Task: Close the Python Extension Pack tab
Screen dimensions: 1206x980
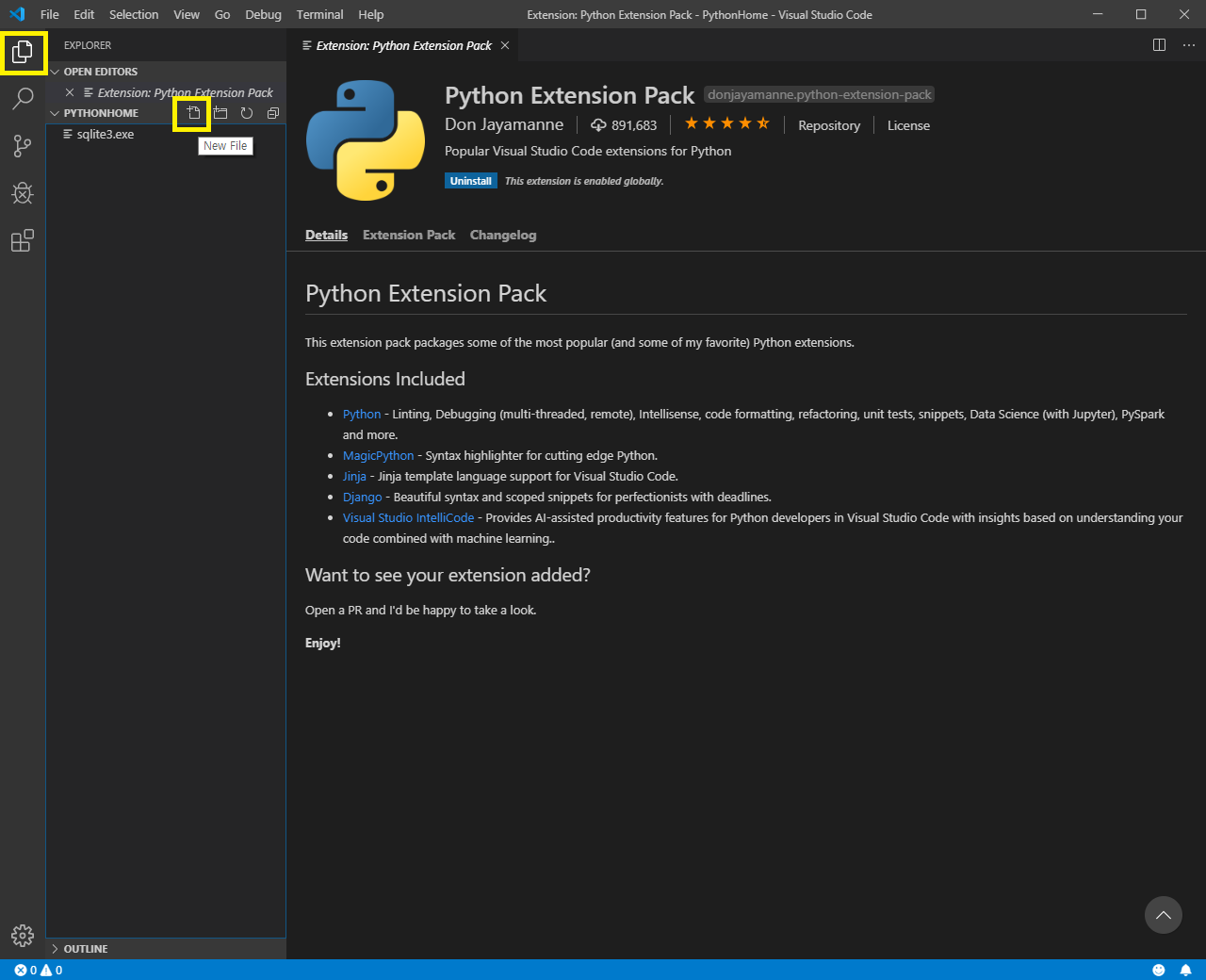Action: 505,45
